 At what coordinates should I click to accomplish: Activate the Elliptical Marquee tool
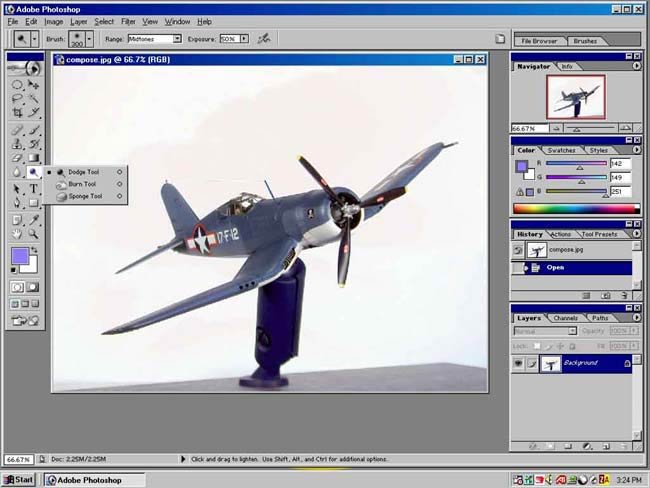point(17,84)
